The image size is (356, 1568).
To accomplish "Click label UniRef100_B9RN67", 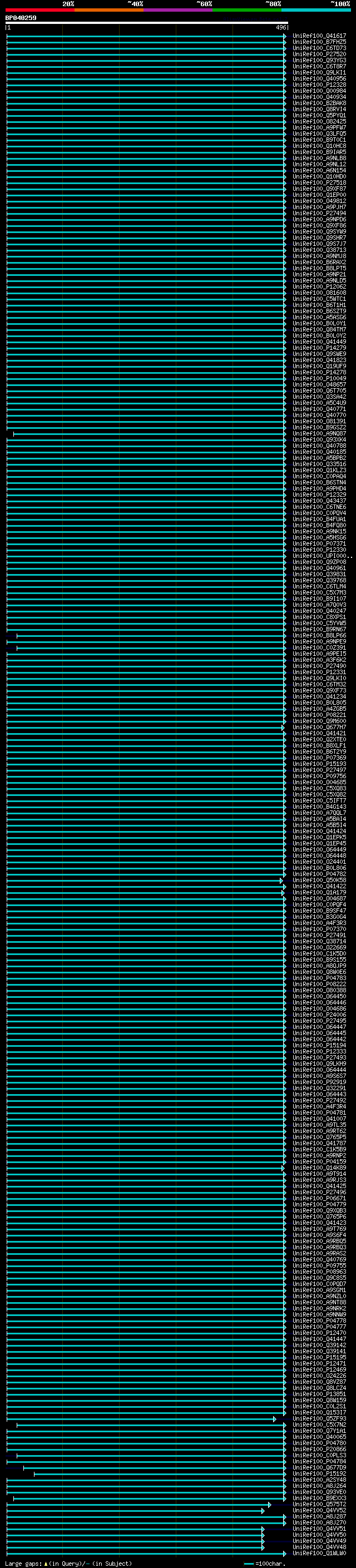I will 319,630.
